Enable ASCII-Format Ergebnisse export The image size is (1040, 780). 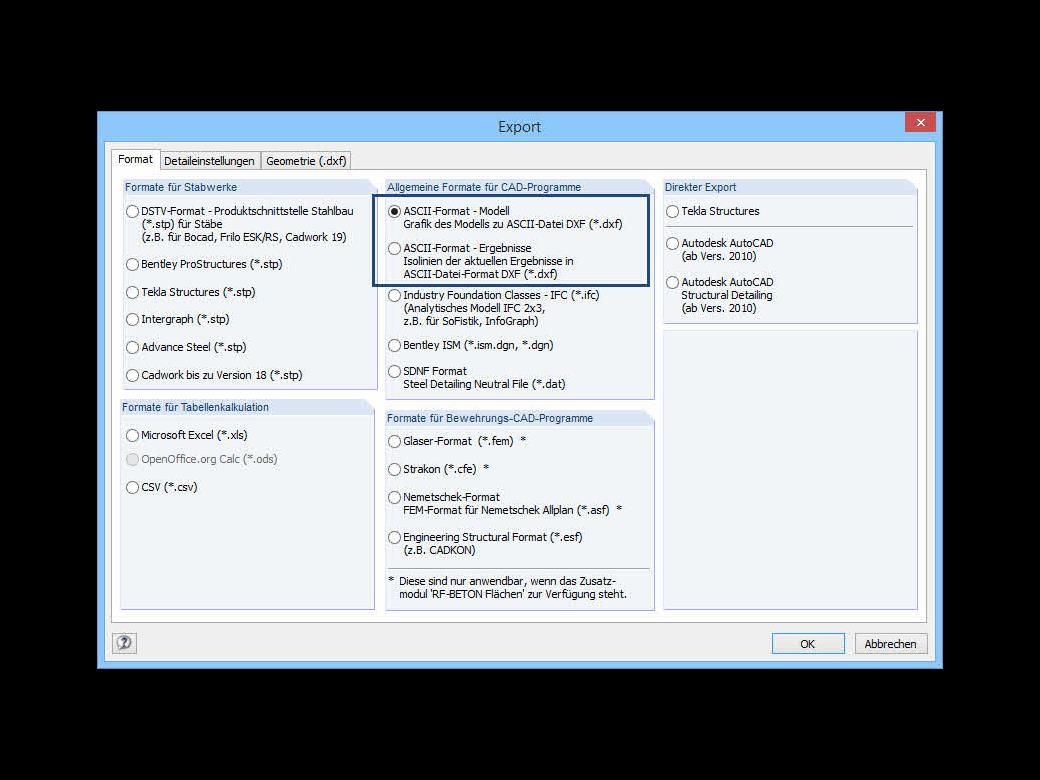tap(395, 248)
